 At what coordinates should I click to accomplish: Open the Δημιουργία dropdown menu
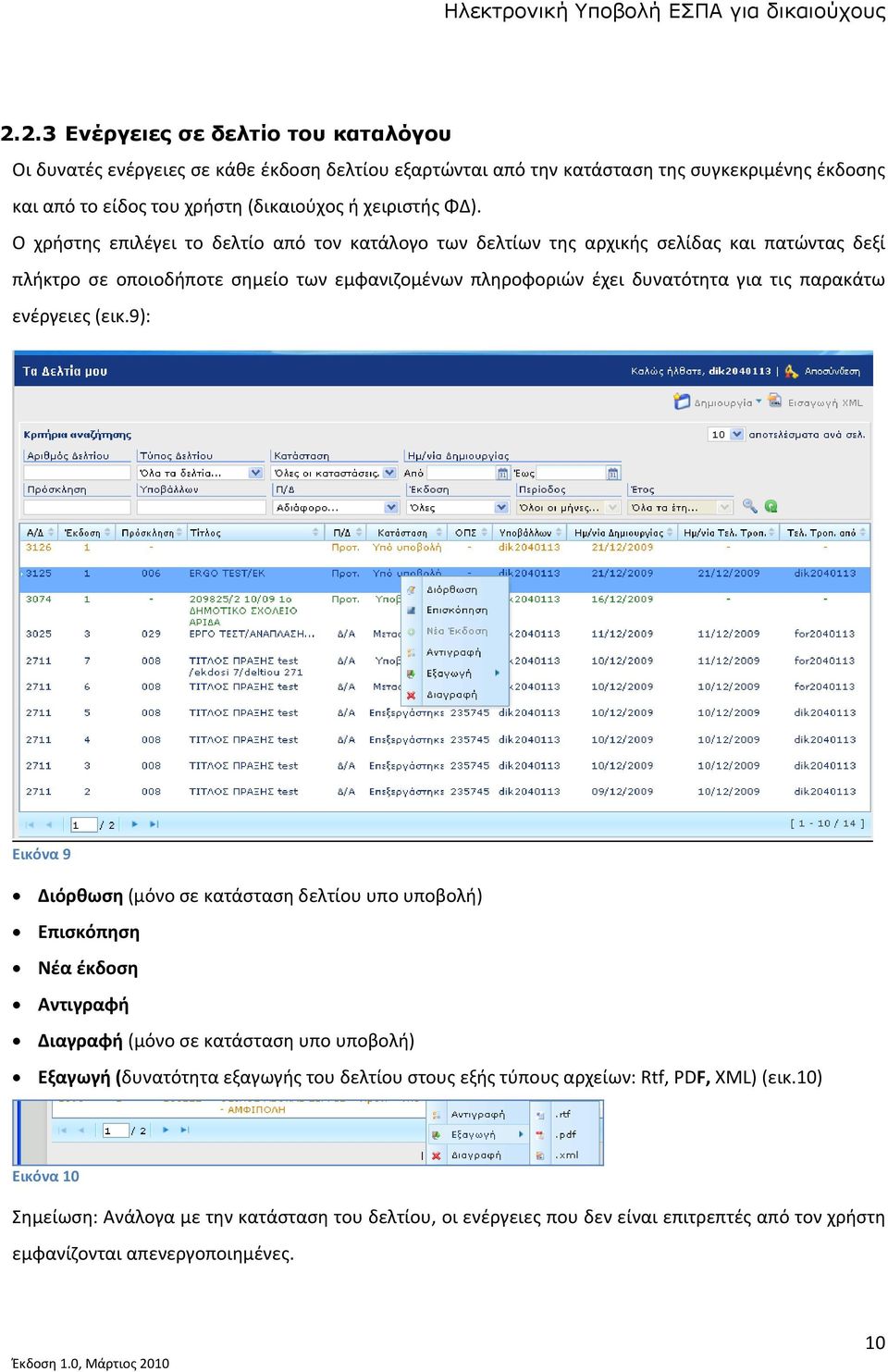coord(718,402)
